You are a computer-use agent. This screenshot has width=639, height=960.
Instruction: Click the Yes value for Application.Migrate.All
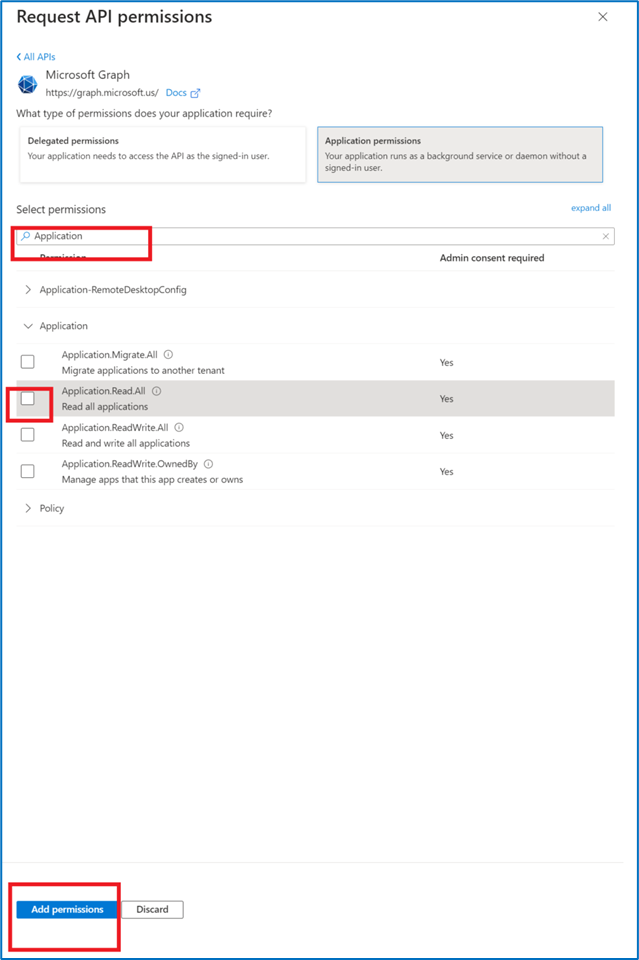(x=446, y=362)
